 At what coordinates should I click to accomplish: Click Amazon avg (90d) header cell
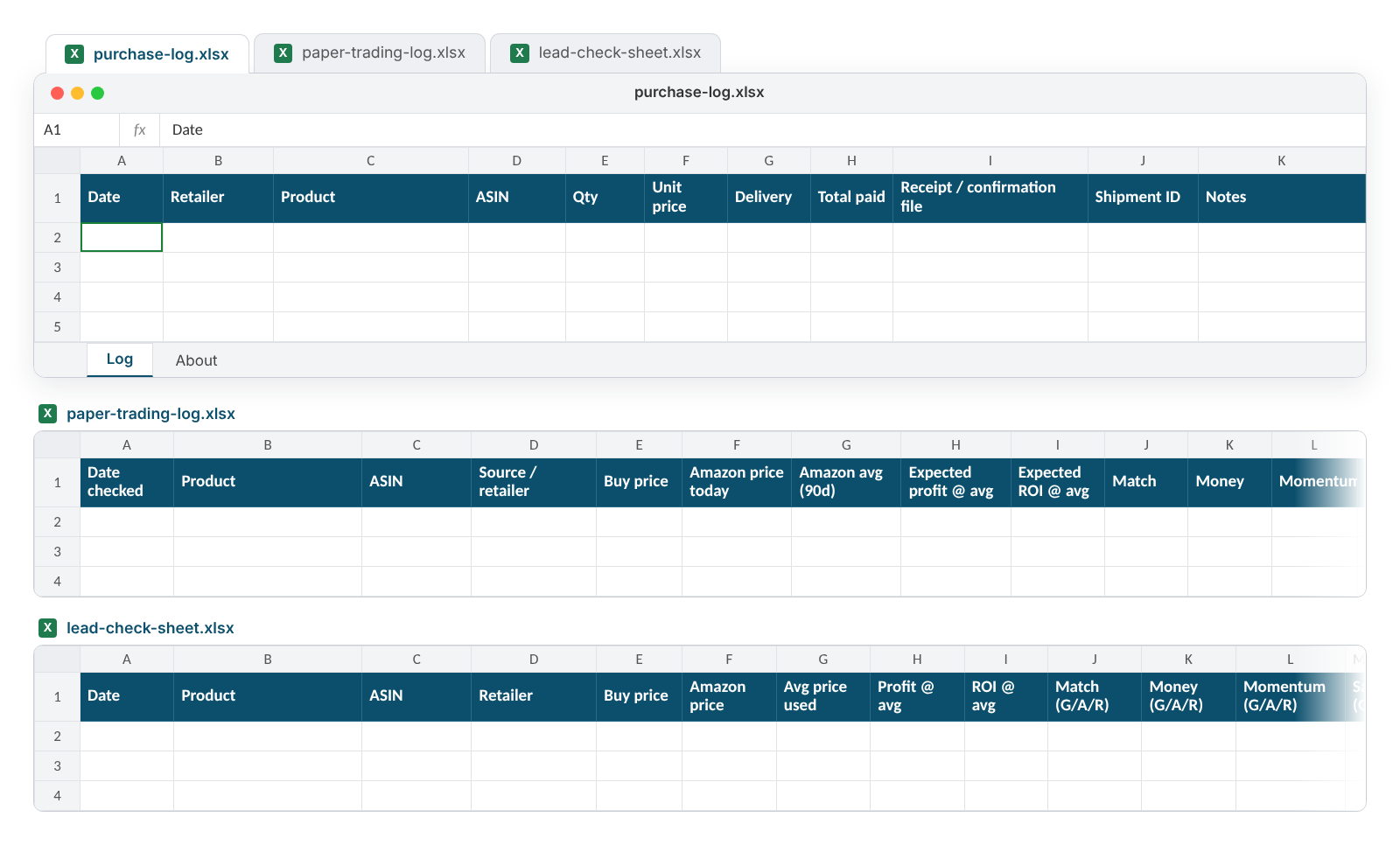coord(846,482)
